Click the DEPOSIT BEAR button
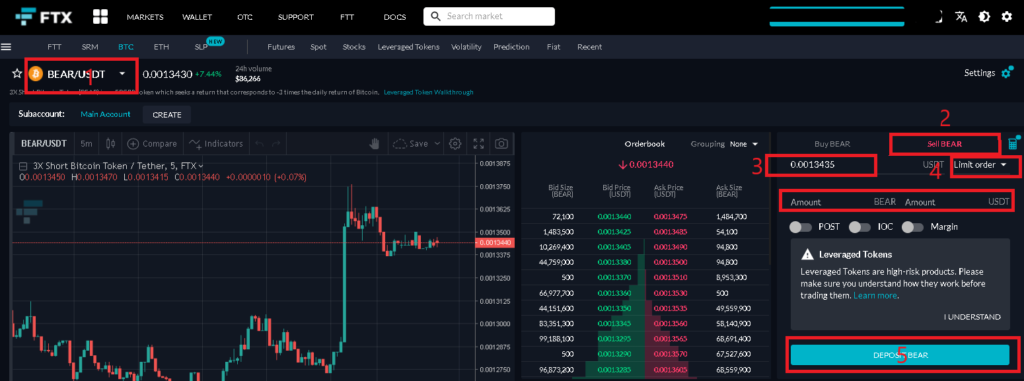This screenshot has width=1024, height=381. 900,355
